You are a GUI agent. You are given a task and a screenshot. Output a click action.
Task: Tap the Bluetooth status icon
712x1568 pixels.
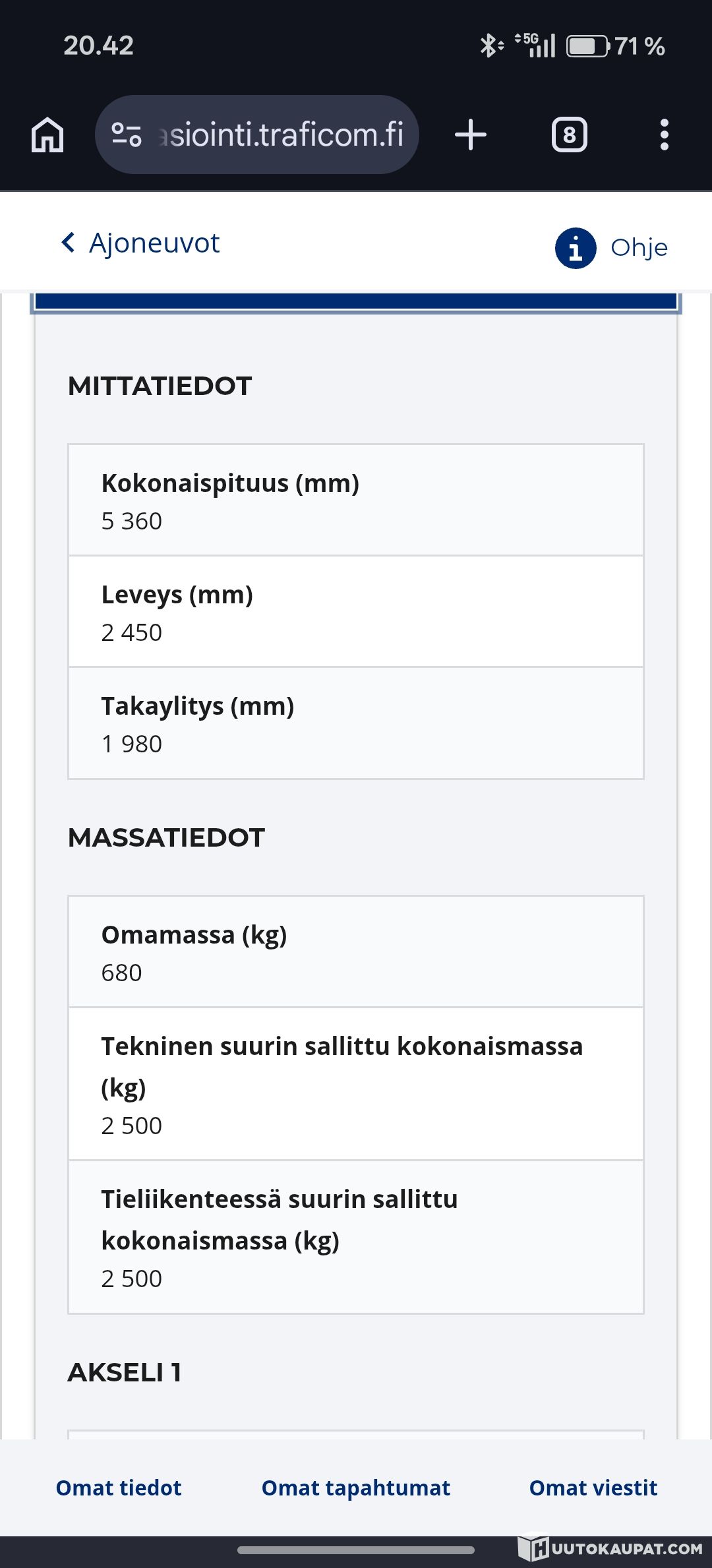(x=490, y=46)
